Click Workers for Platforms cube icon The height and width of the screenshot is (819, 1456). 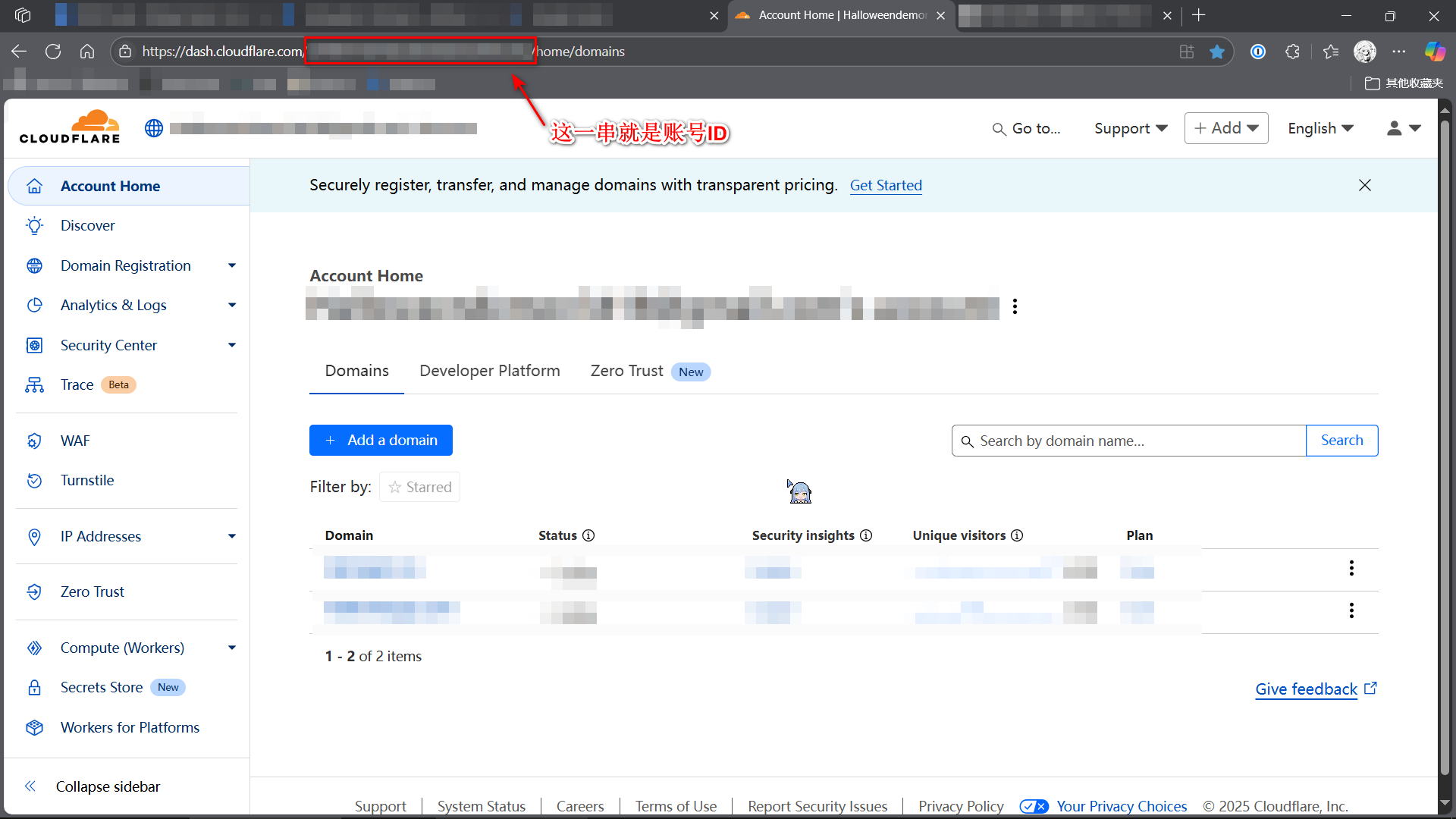(34, 728)
